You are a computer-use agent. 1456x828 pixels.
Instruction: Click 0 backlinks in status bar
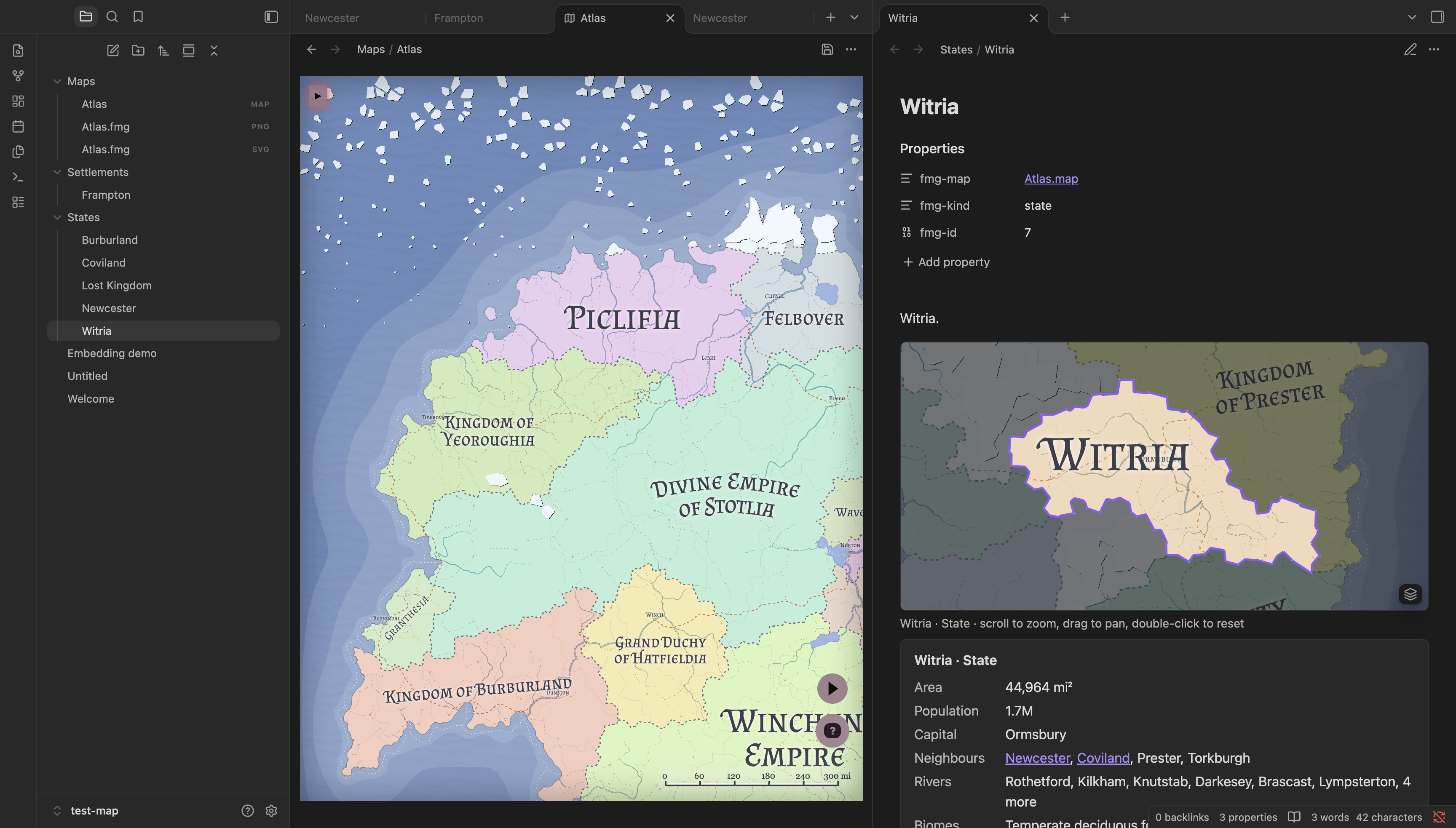(1182, 817)
